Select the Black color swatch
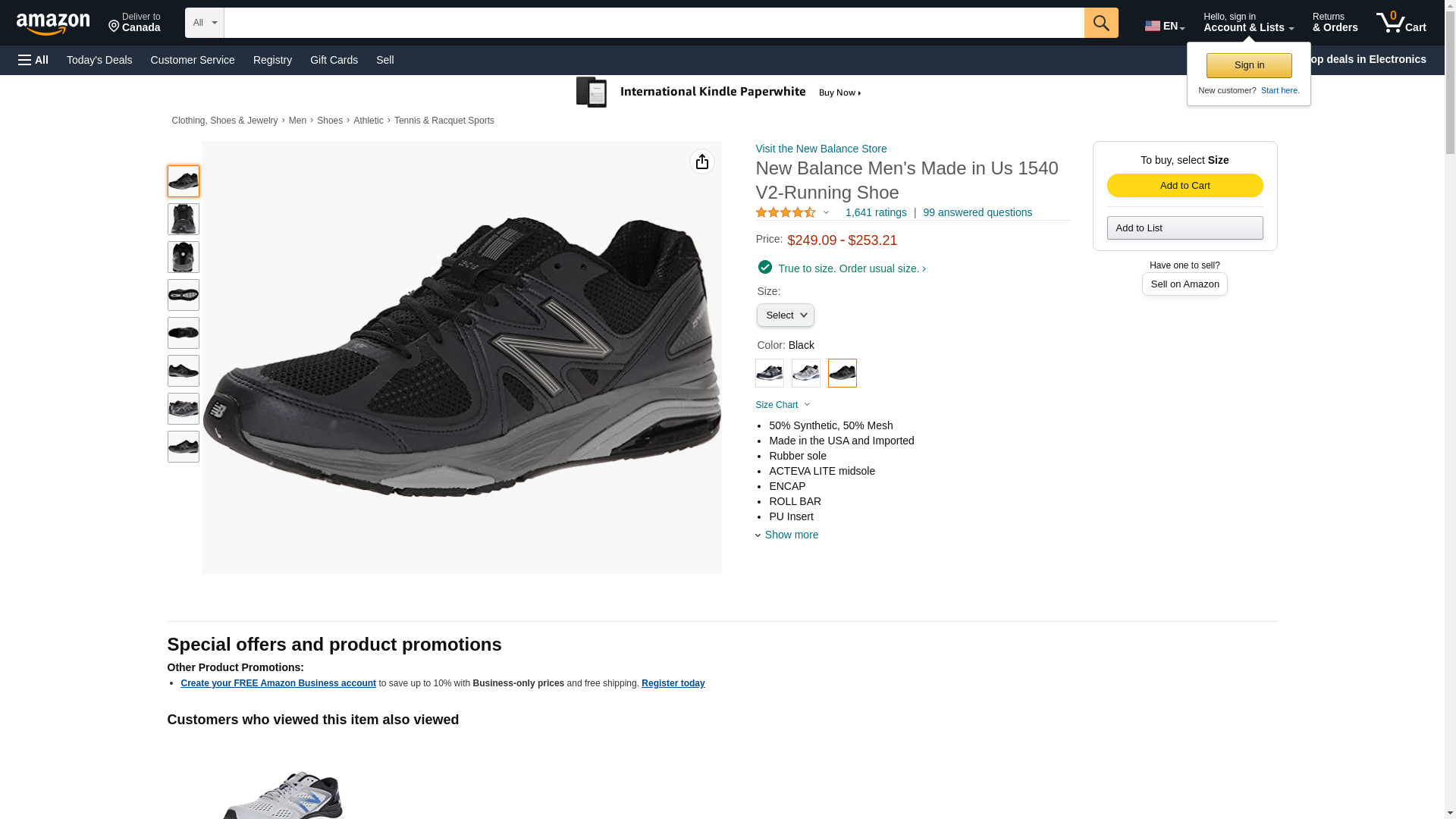The width and height of the screenshot is (1456, 819). pos(842,373)
